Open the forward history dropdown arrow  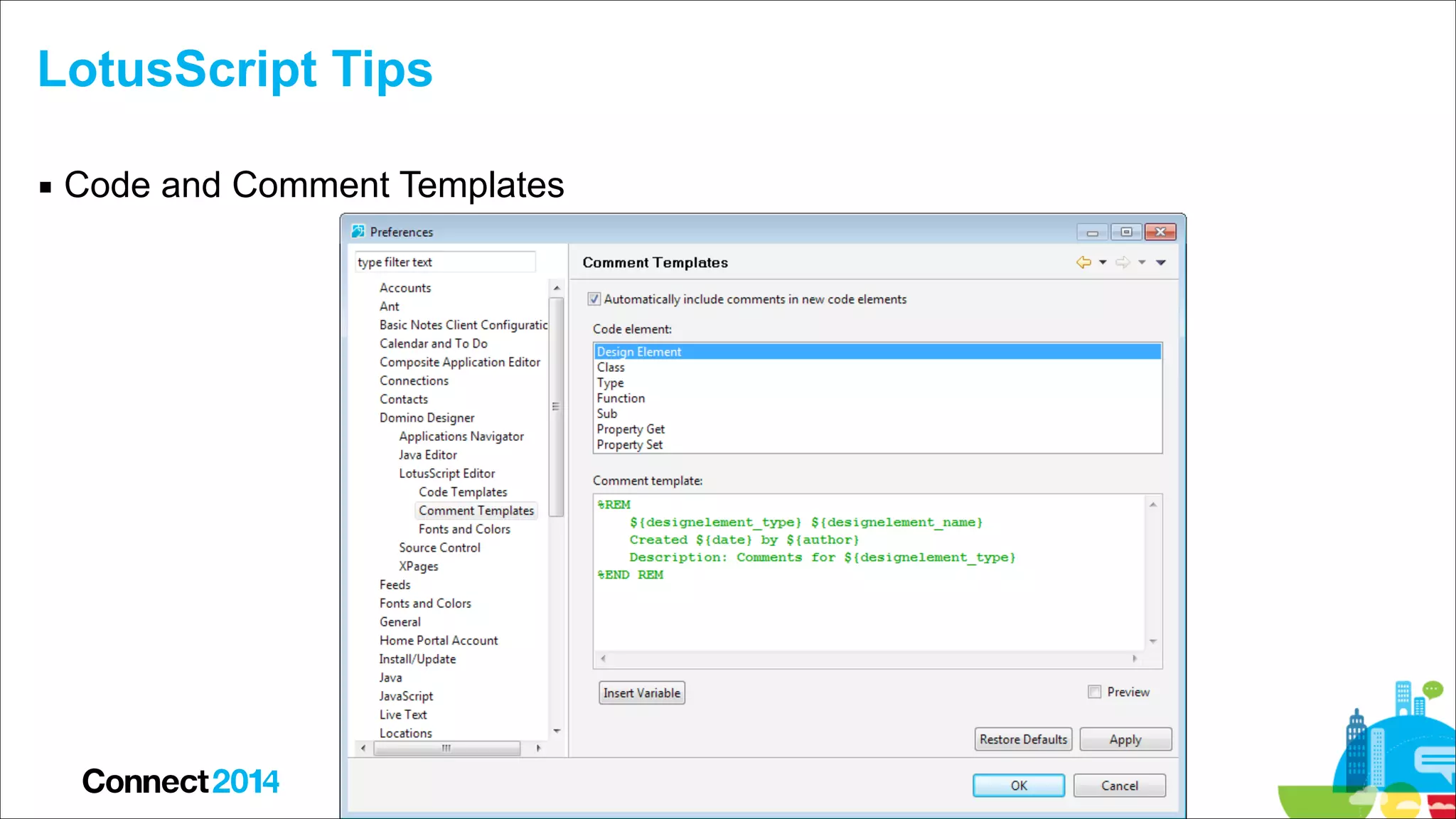click(x=1142, y=262)
